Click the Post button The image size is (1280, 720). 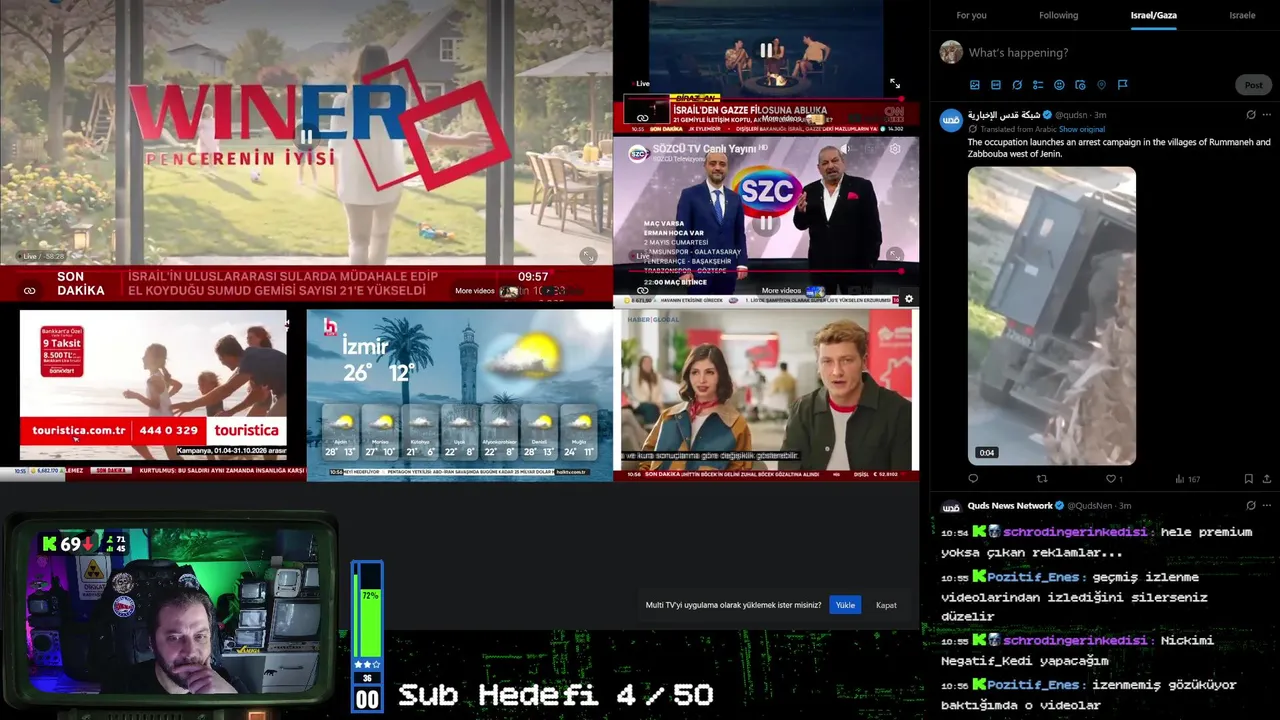click(x=1253, y=85)
